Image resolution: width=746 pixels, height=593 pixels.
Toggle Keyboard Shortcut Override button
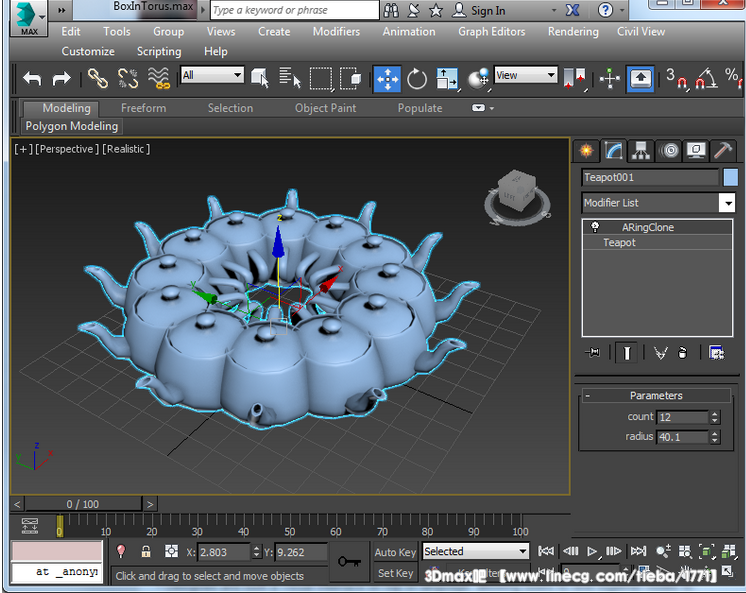(x=640, y=79)
